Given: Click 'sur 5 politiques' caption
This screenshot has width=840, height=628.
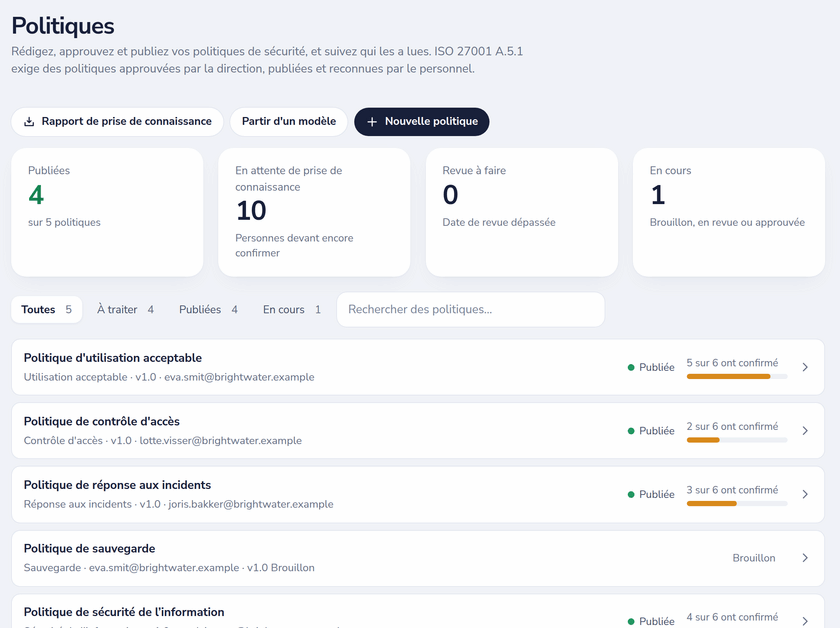Looking at the screenshot, I should point(64,222).
